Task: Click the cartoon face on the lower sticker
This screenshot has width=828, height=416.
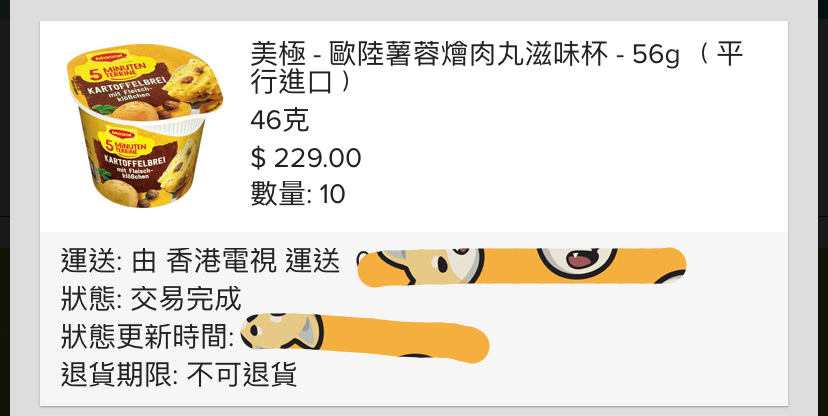Action: point(281,332)
